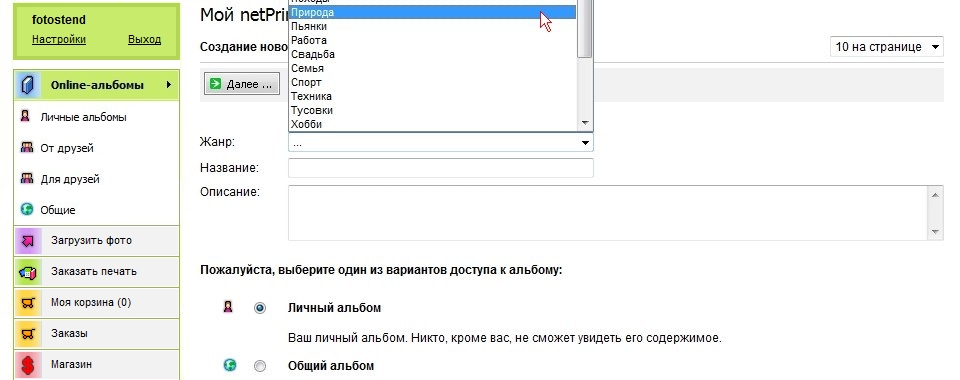Open the Загрузить фото section
This screenshot has height=380, width=960.
pos(97,241)
